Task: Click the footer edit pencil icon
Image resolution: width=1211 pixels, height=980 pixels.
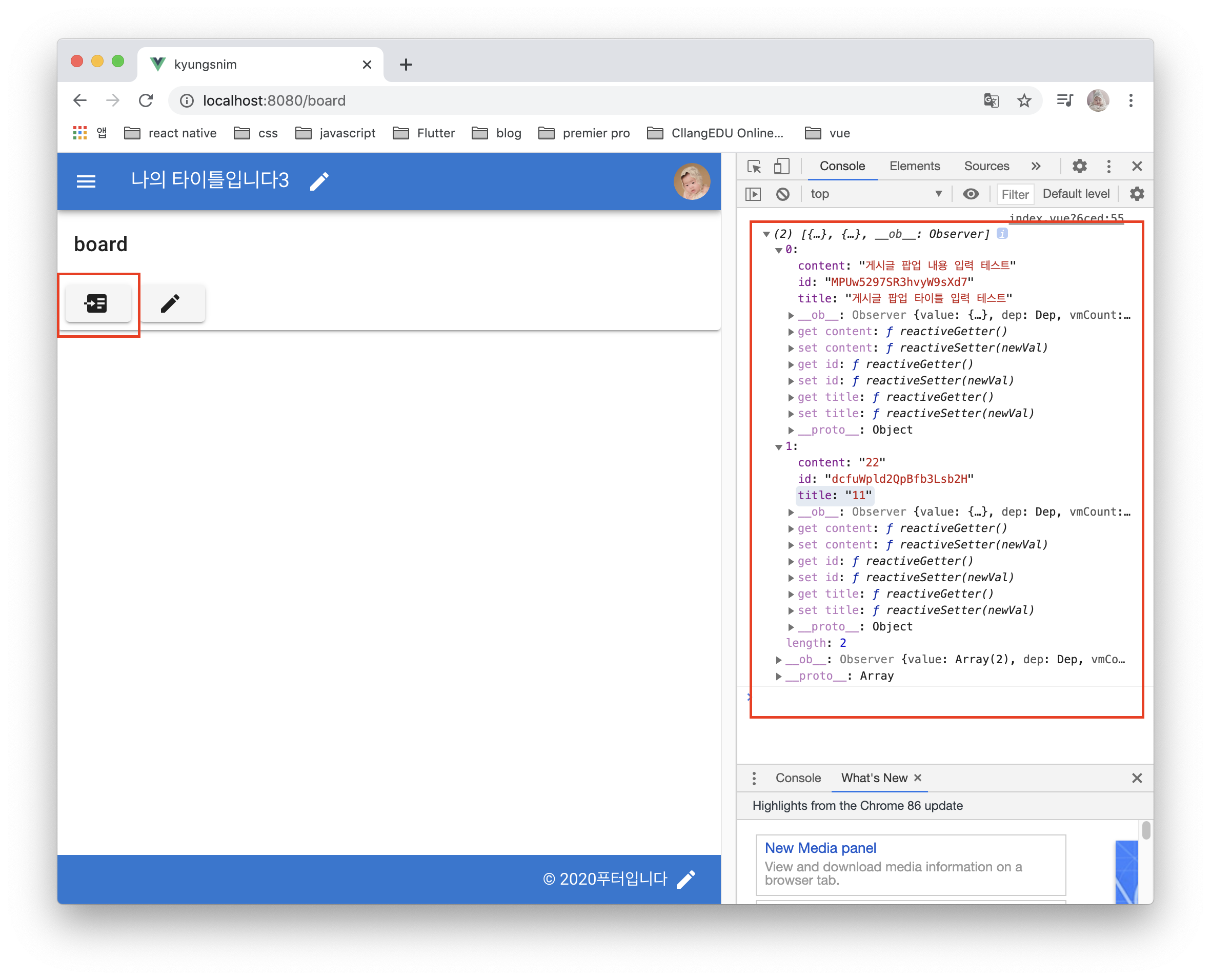Action: click(x=686, y=879)
